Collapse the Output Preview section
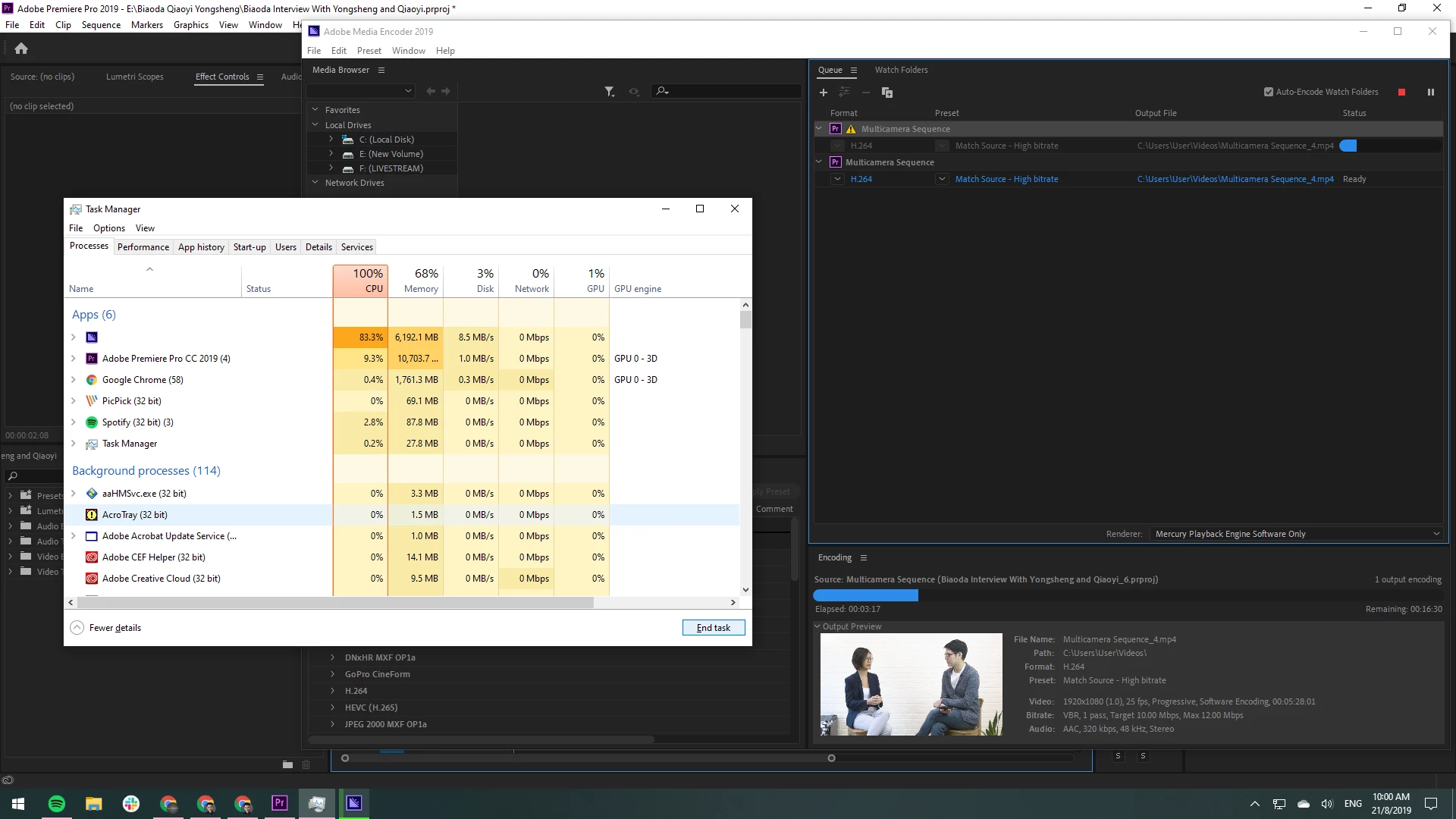This screenshot has width=1456, height=819. [x=817, y=626]
